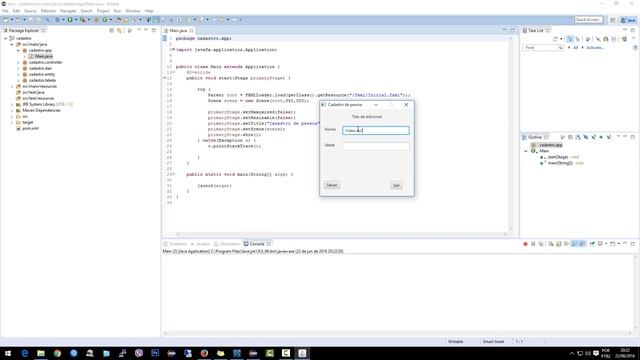Click the Eclipse New file toolbar icon
The height and width of the screenshot is (360, 640).
click(6, 20)
